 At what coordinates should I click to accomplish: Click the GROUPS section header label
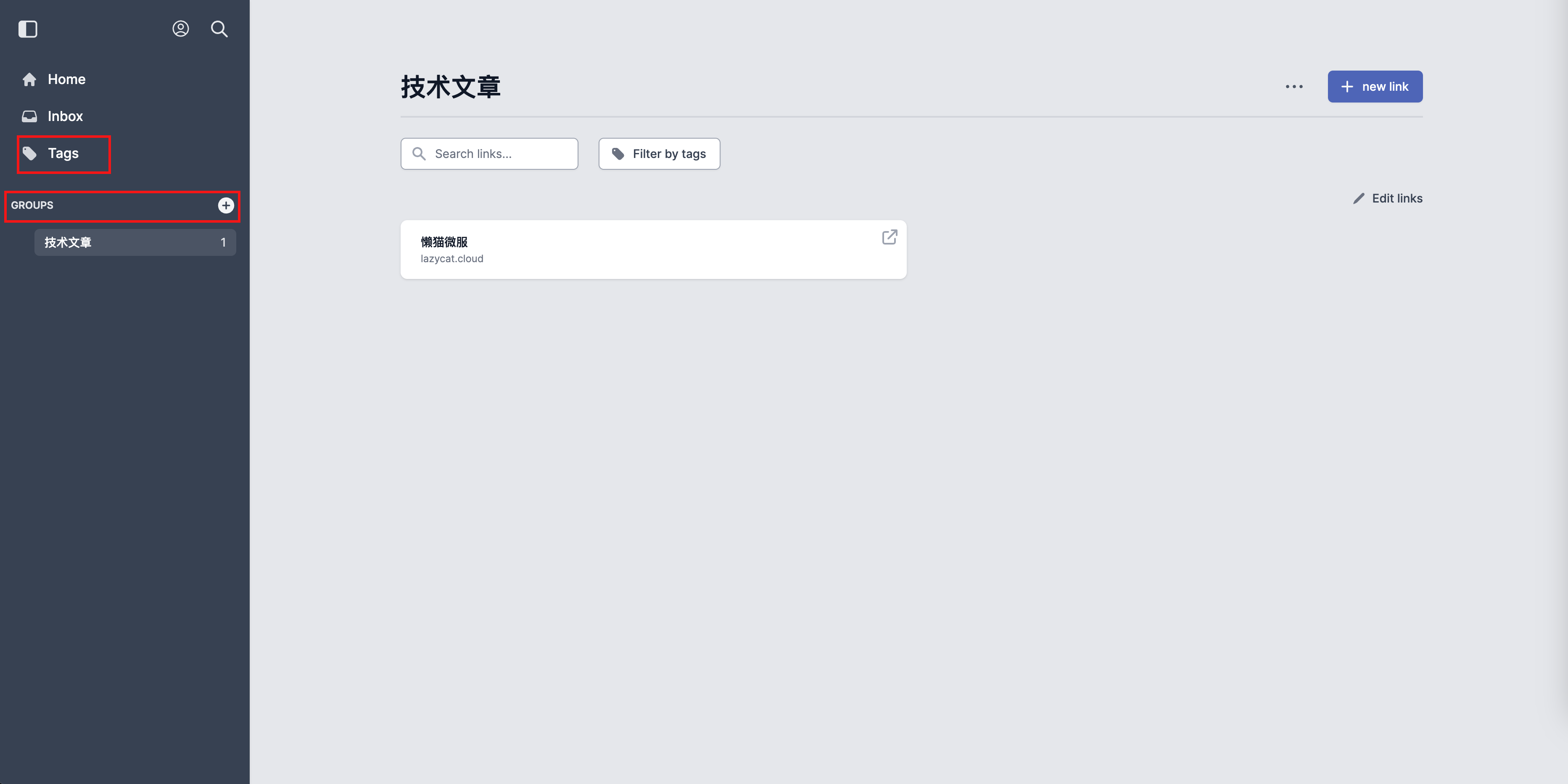32,205
